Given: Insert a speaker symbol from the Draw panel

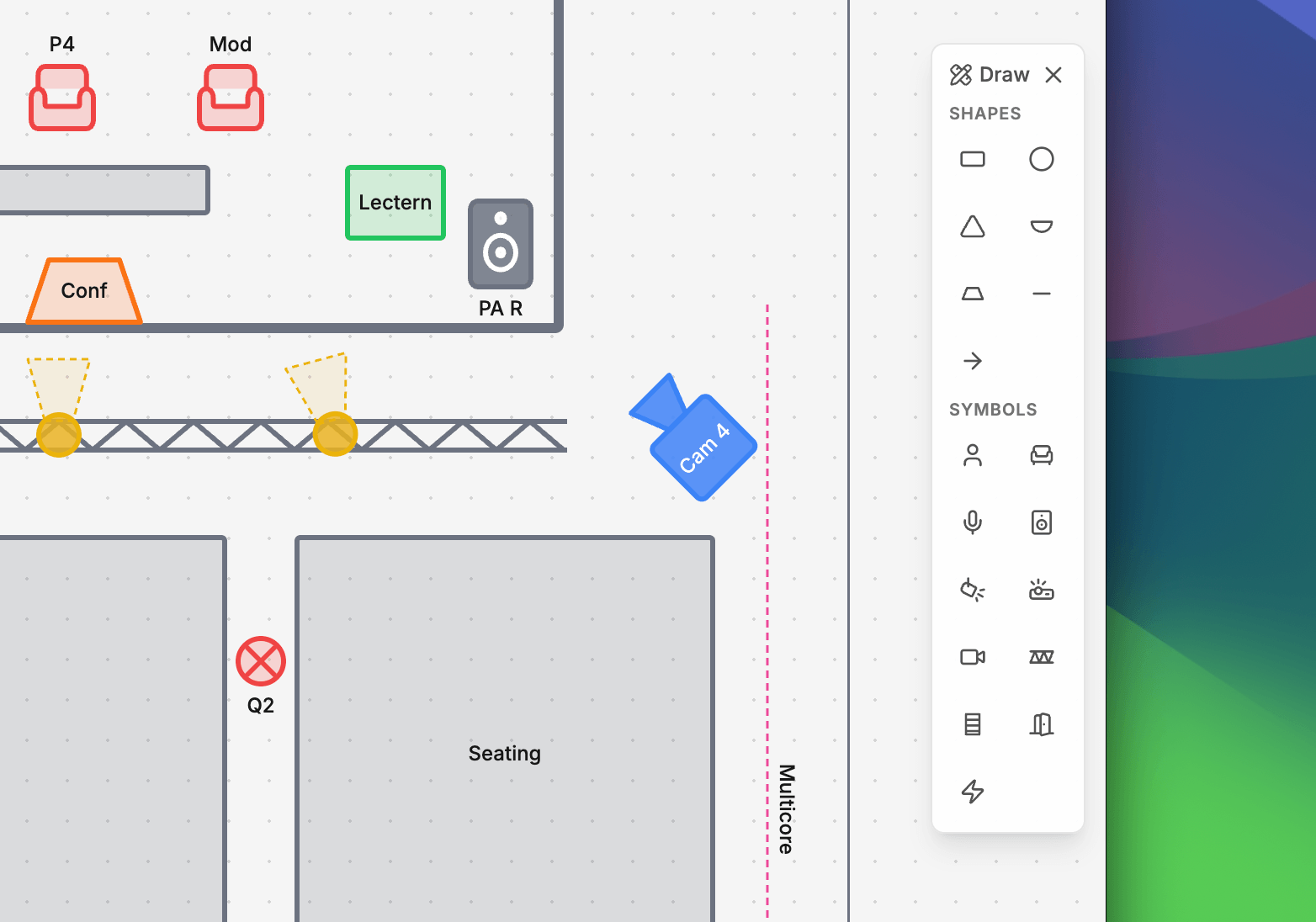Looking at the screenshot, I should point(1042,522).
